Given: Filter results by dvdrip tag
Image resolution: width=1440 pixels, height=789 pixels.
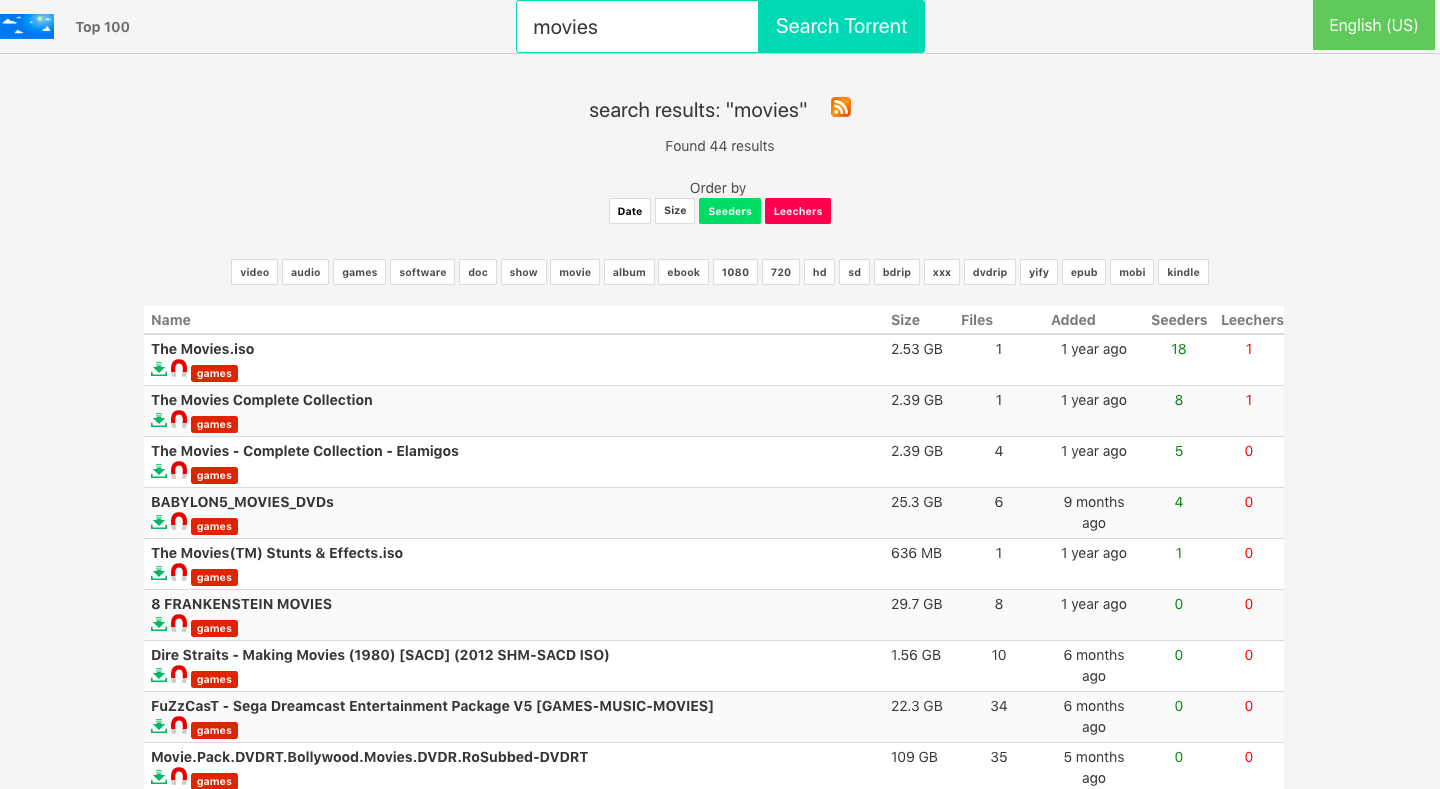Looking at the screenshot, I should coord(990,272).
